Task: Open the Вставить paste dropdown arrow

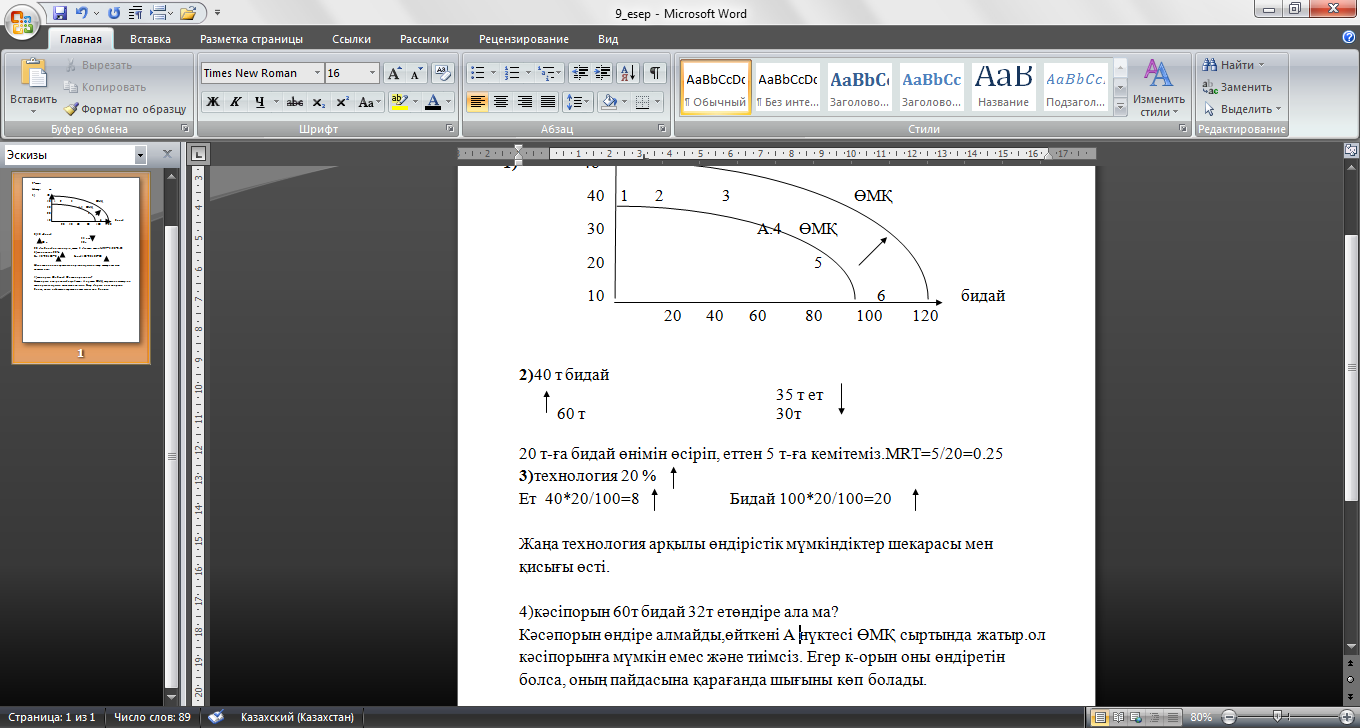Action: click(33, 111)
